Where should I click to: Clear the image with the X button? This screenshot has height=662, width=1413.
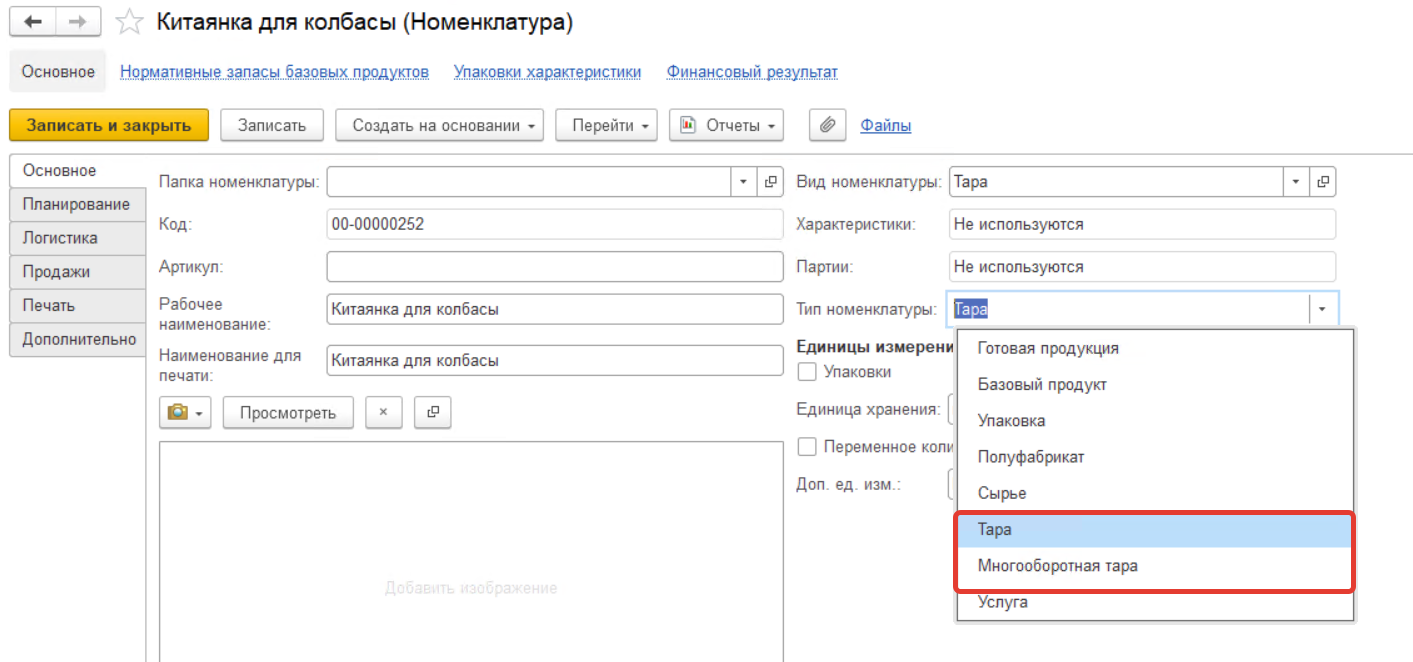click(383, 412)
